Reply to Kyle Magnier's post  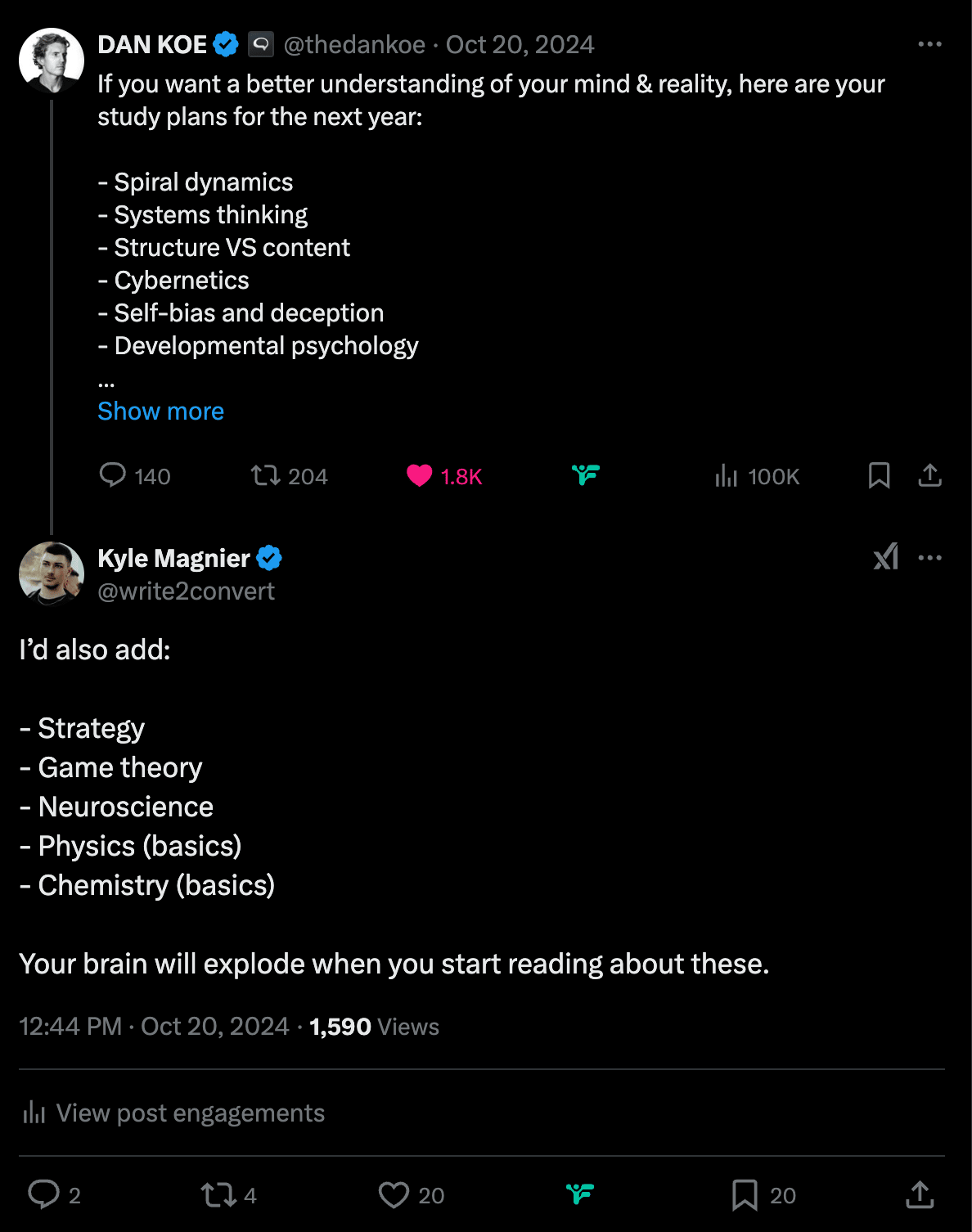coord(44,1194)
